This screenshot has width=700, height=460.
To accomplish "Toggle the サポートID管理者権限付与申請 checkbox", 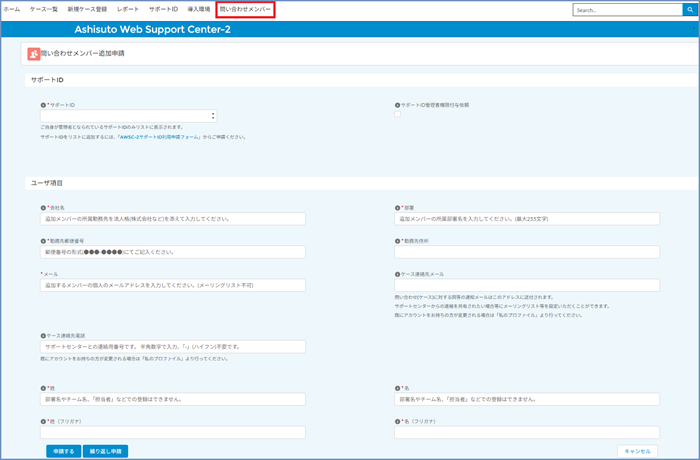I will [398, 114].
